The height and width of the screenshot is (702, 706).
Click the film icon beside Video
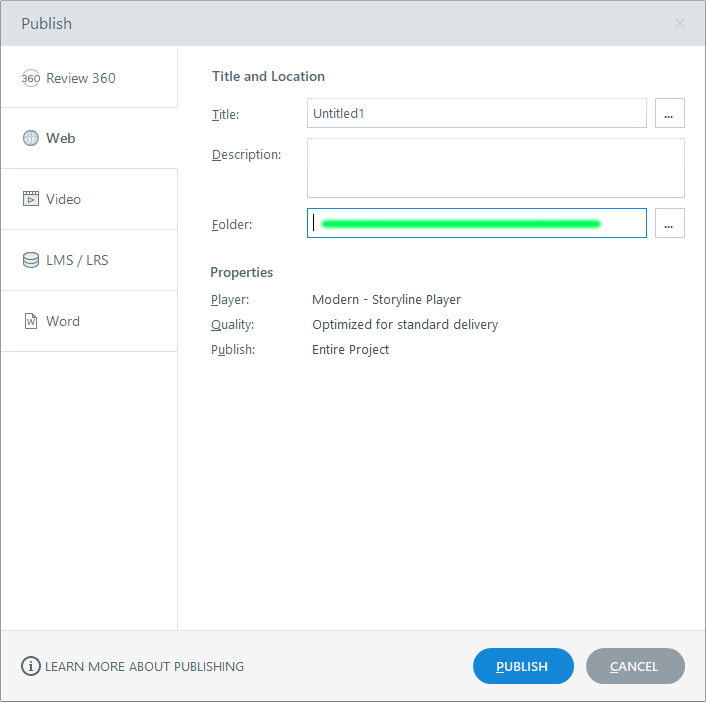pos(31,199)
